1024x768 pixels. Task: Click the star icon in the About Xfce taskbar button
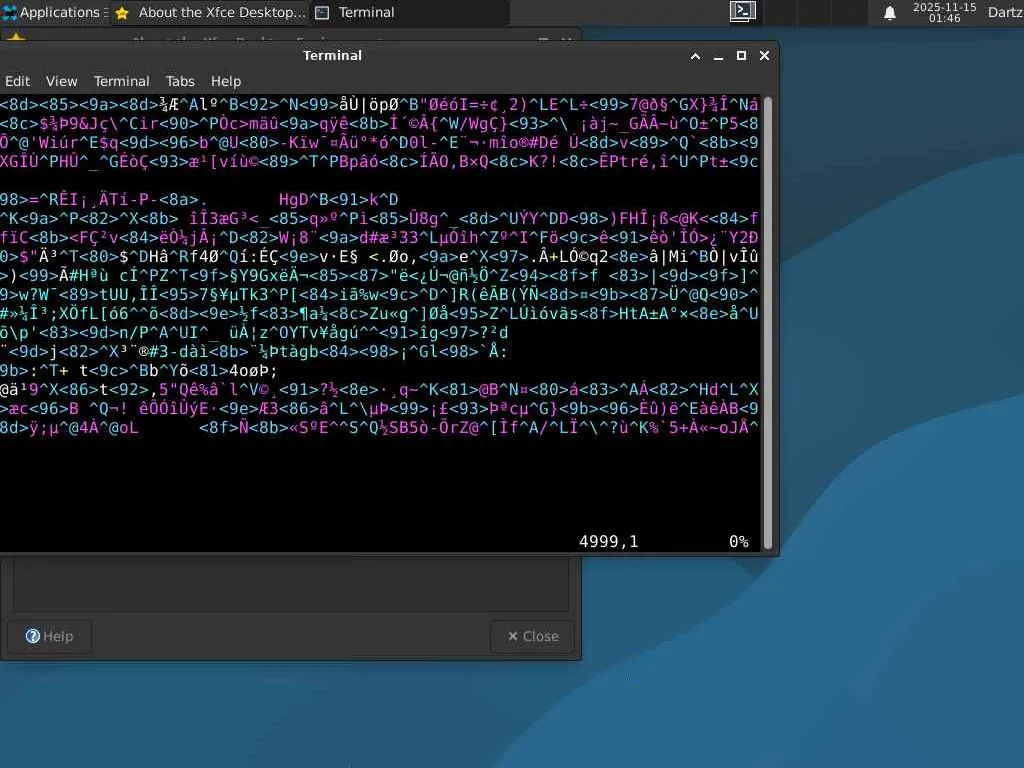click(x=122, y=13)
